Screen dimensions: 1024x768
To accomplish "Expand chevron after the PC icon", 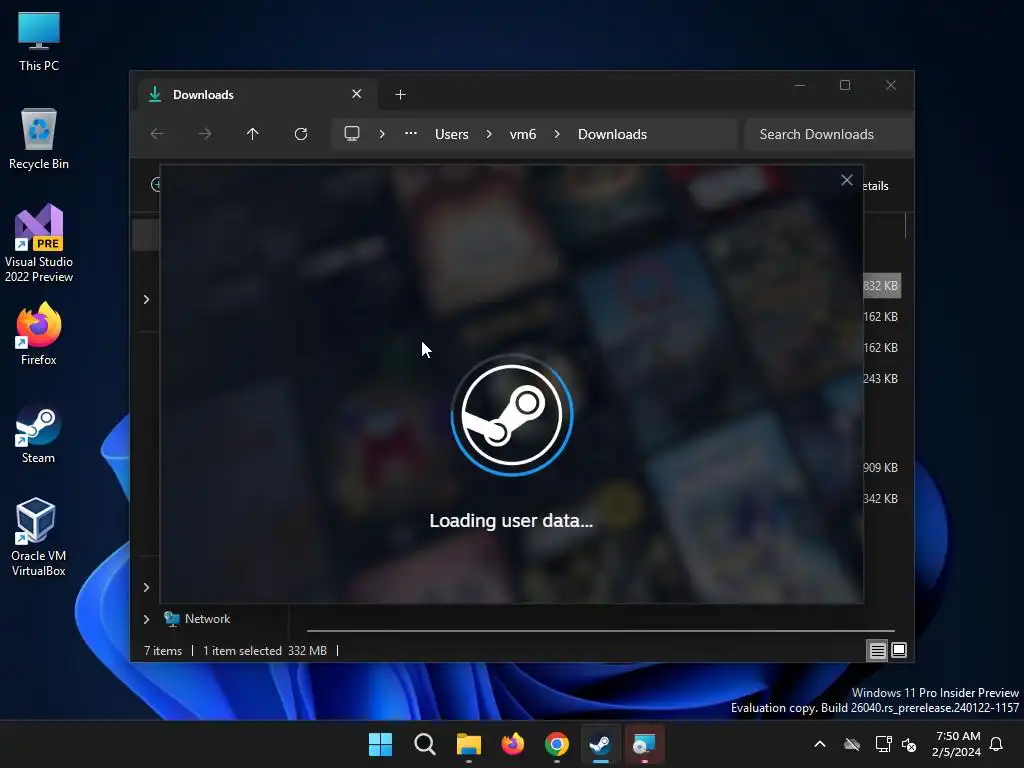I will 382,134.
